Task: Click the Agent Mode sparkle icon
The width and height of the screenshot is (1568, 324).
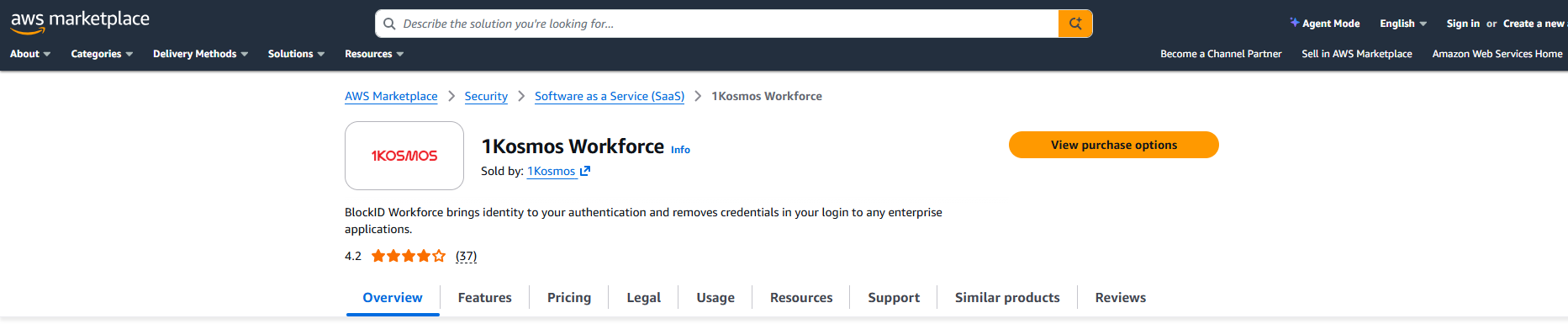Action: 1295,23
